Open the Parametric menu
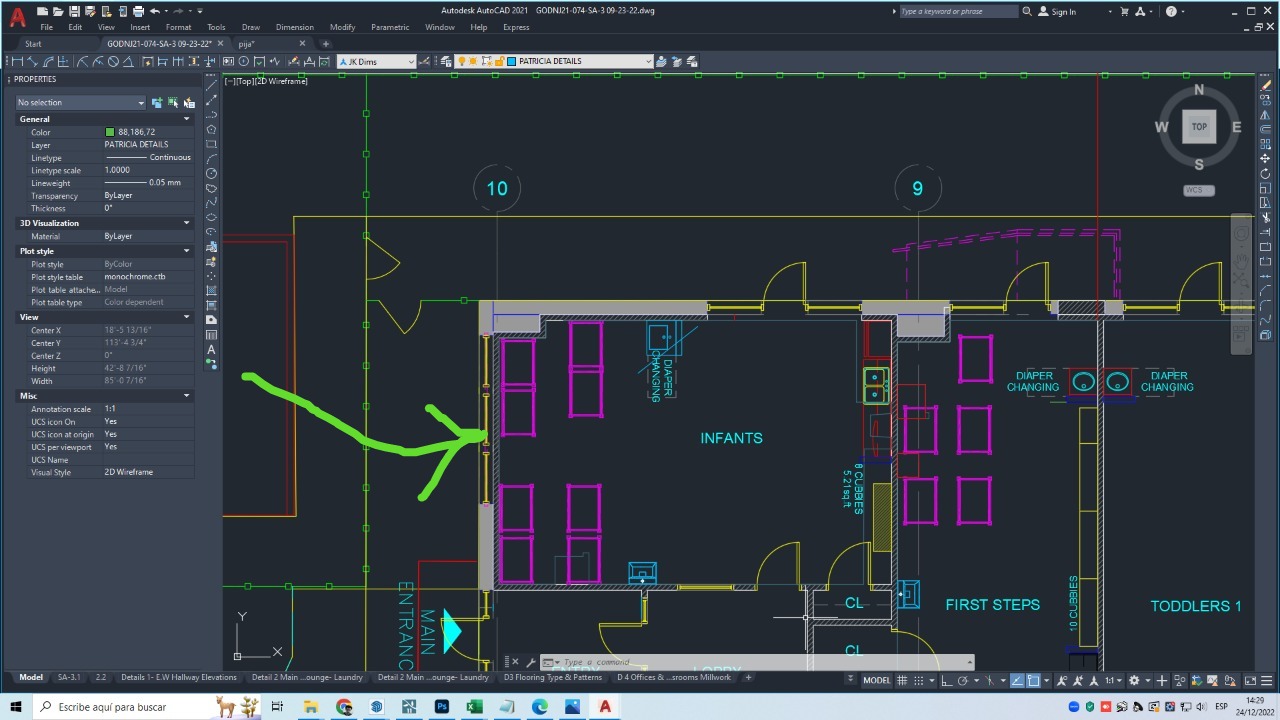The width and height of the screenshot is (1280, 720). click(390, 27)
